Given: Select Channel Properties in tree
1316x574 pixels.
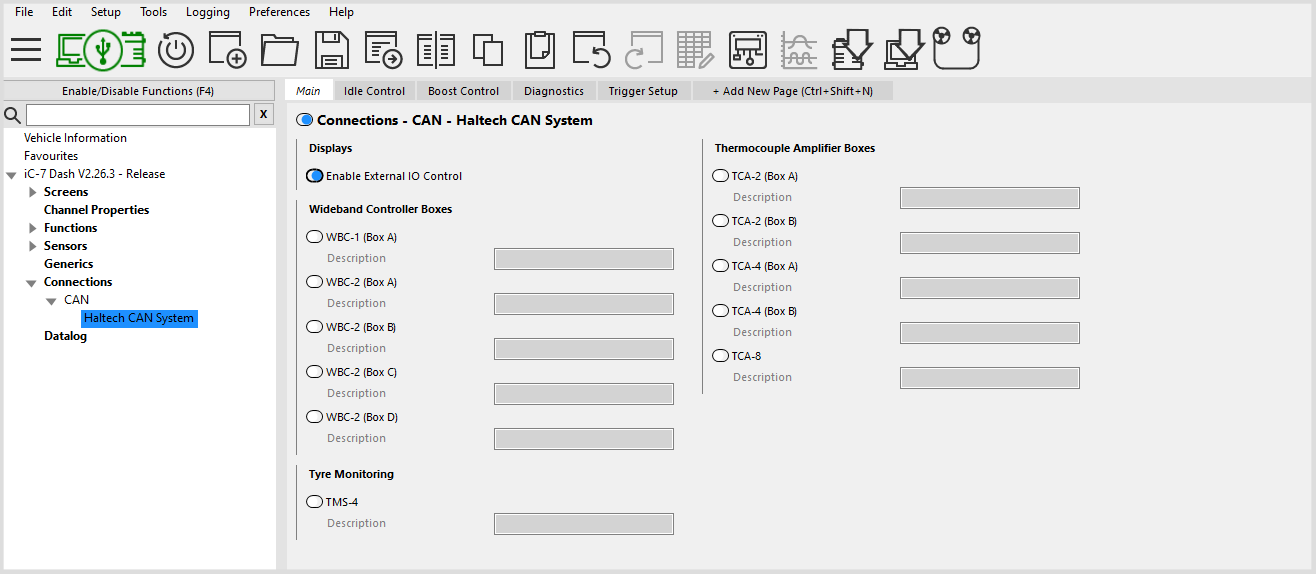Looking at the screenshot, I should click(x=96, y=210).
